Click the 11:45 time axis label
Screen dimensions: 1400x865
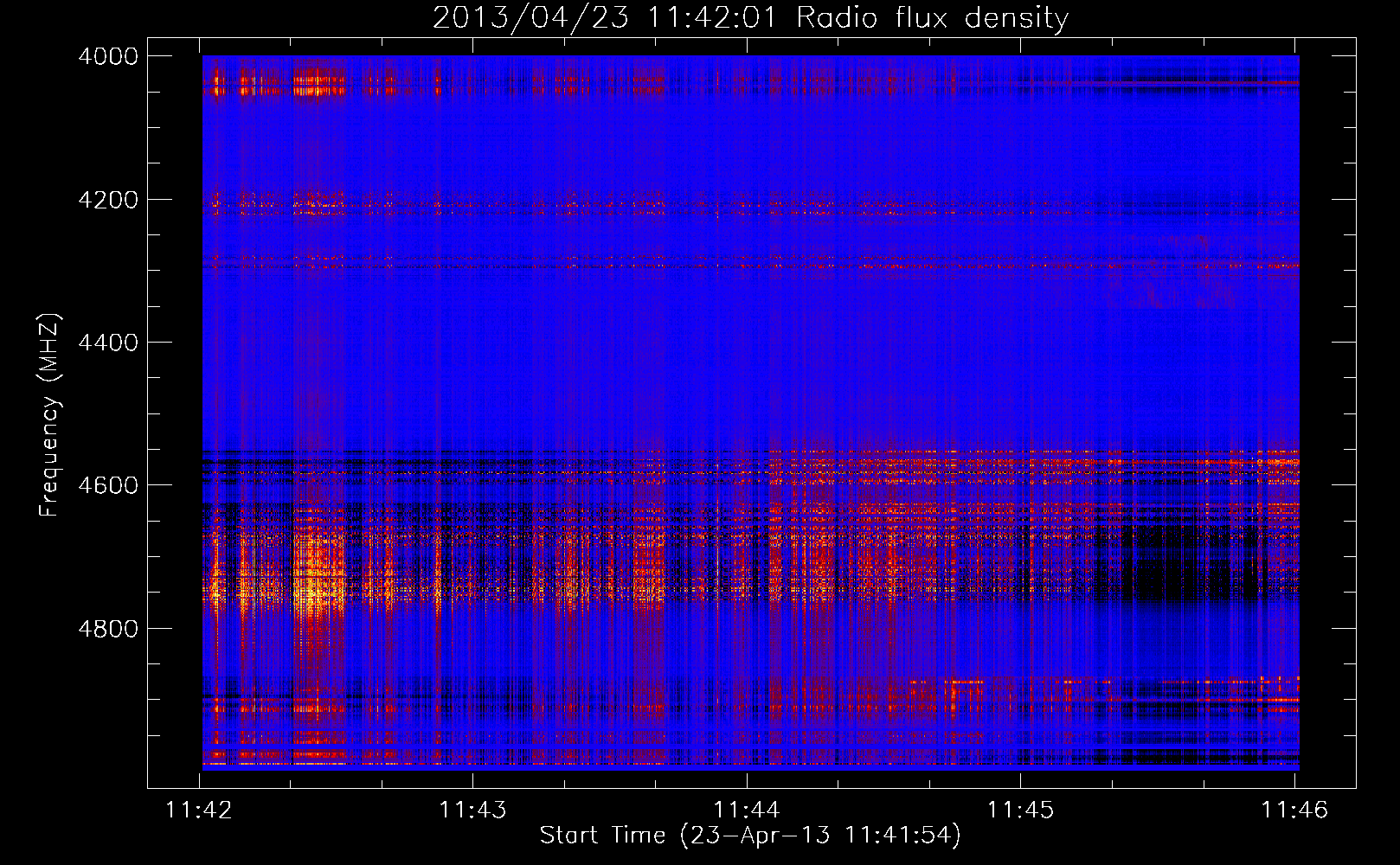click(x=1021, y=811)
